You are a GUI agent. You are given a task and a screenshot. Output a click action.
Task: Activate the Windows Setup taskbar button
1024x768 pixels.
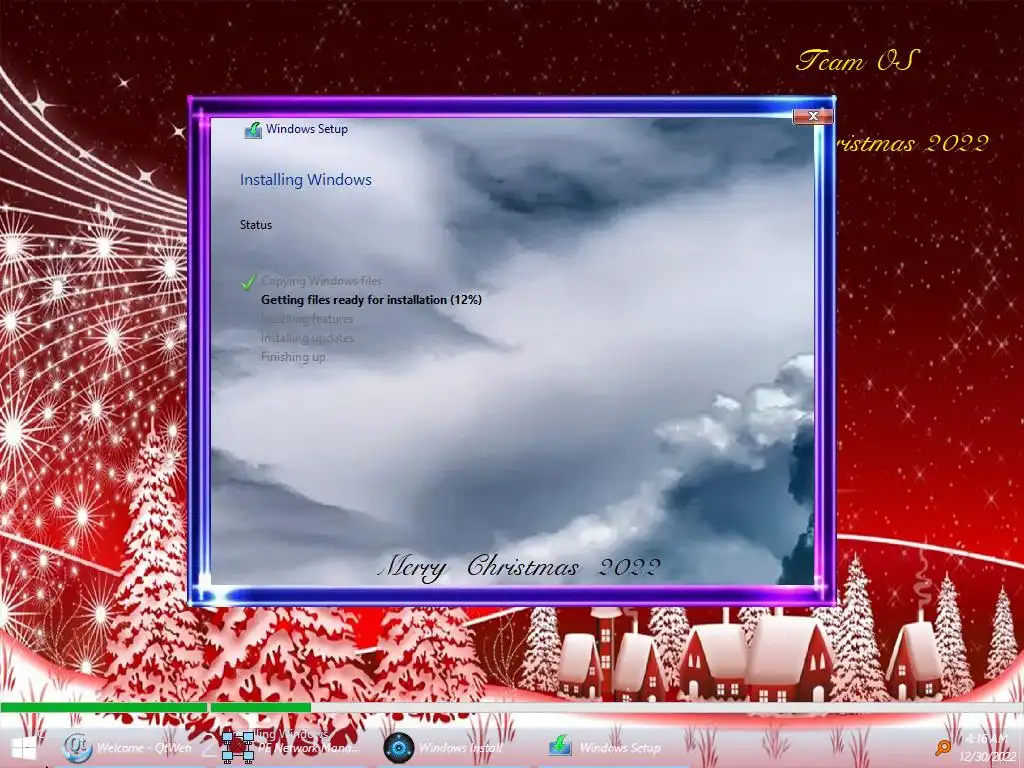click(x=605, y=748)
